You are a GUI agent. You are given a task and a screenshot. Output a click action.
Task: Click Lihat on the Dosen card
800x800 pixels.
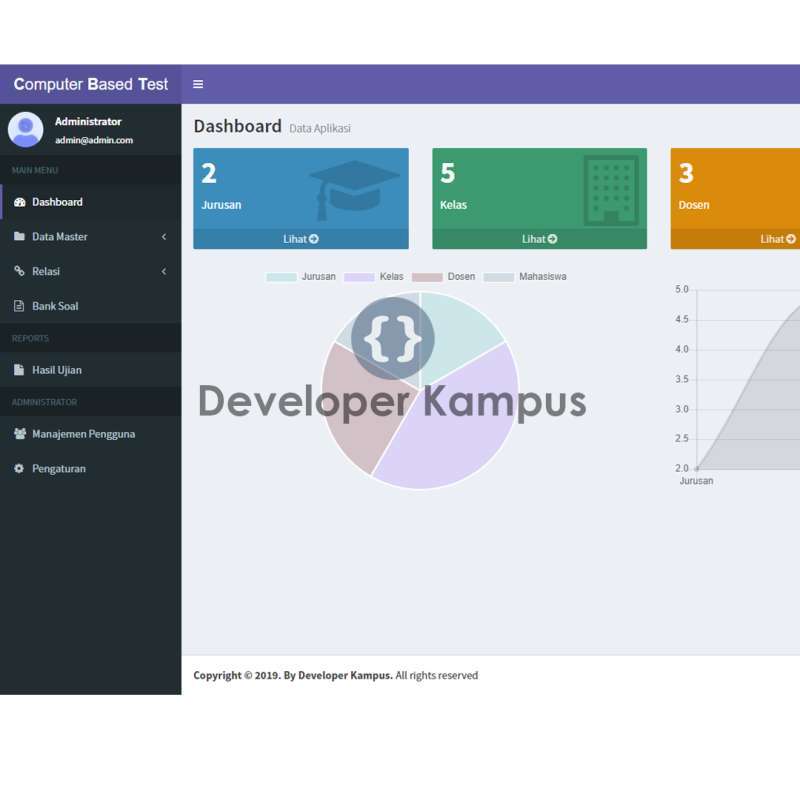pyautogui.click(x=778, y=239)
